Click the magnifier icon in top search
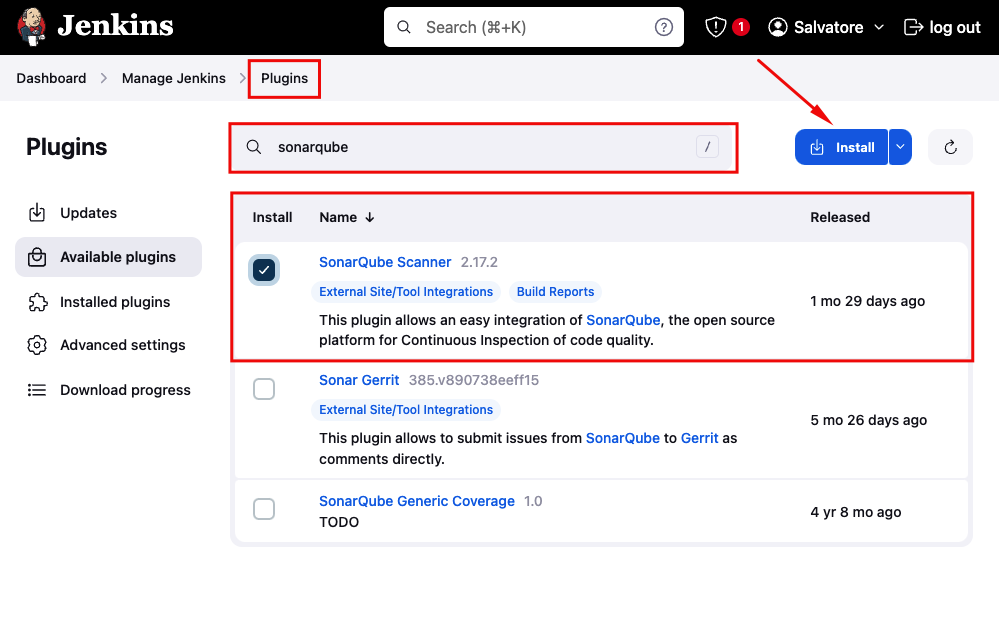The width and height of the screenshot is (999, 626). point(404,27)
